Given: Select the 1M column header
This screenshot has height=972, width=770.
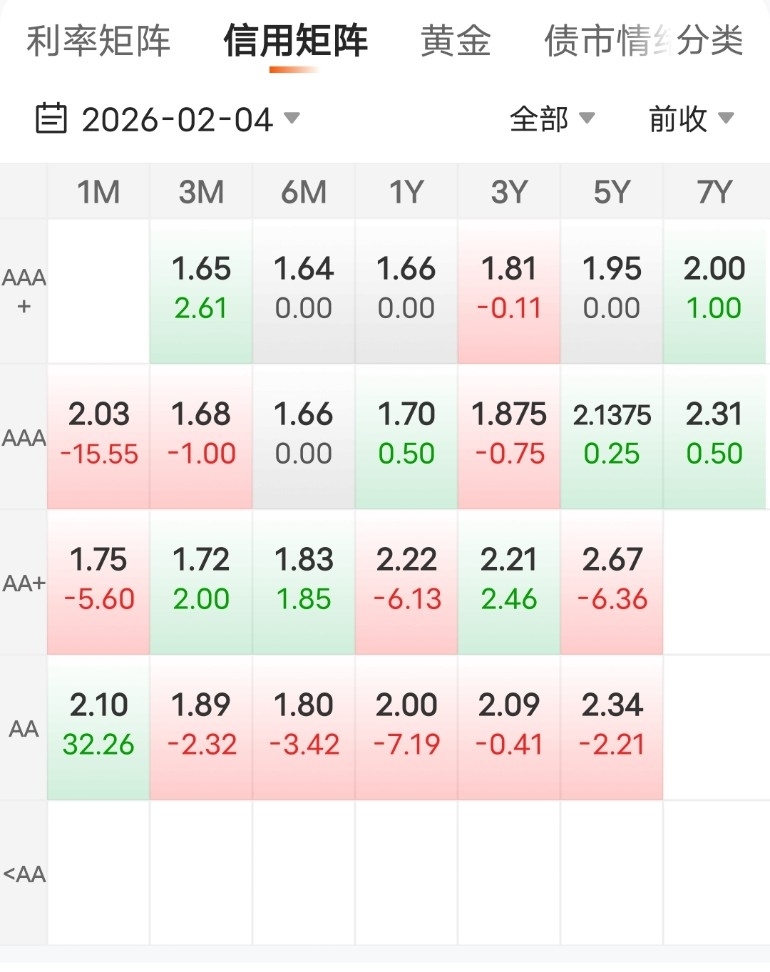Looking at the screenshot, I should pos(98,191).
